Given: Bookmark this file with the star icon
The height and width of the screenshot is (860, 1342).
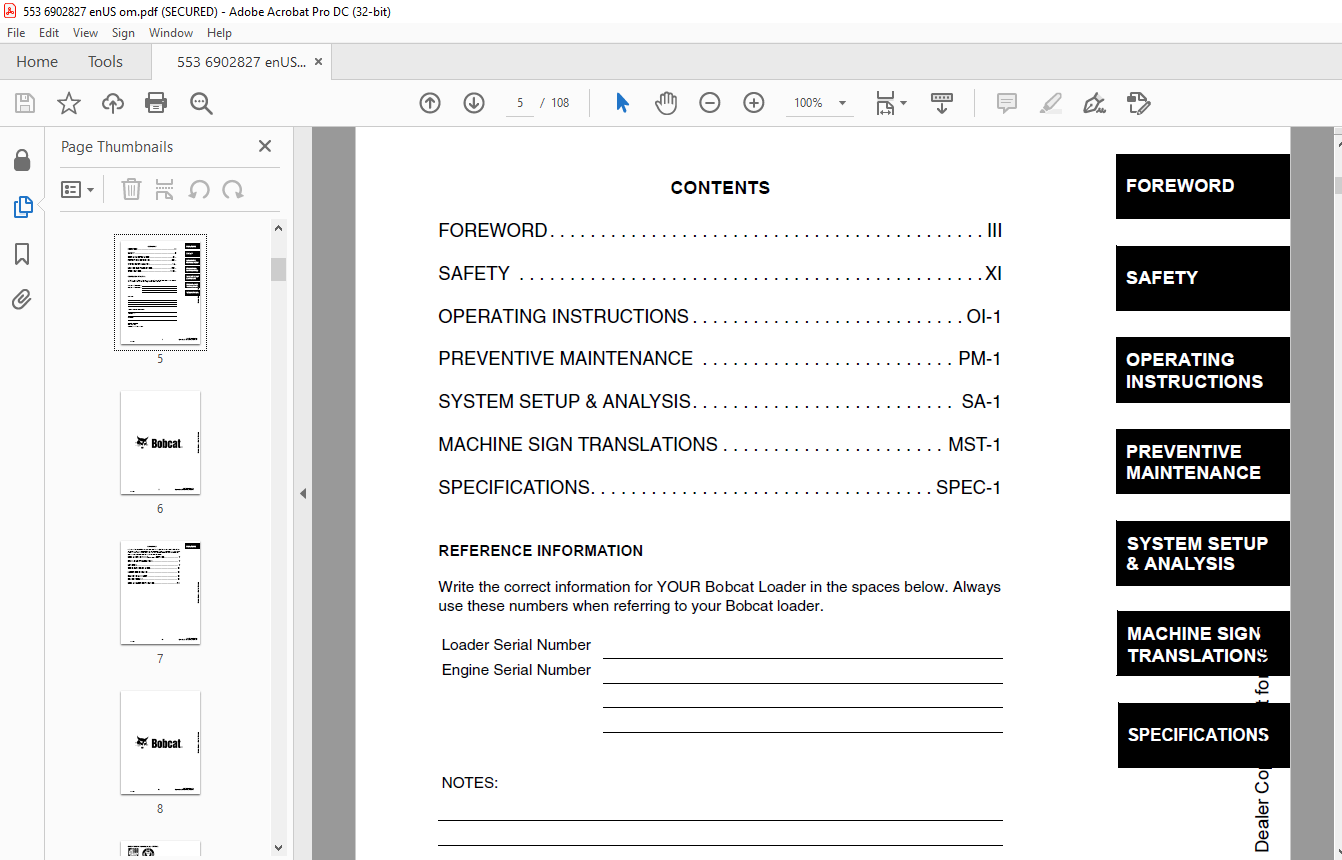Looking at the screenshot, I should tap(69, 103).
